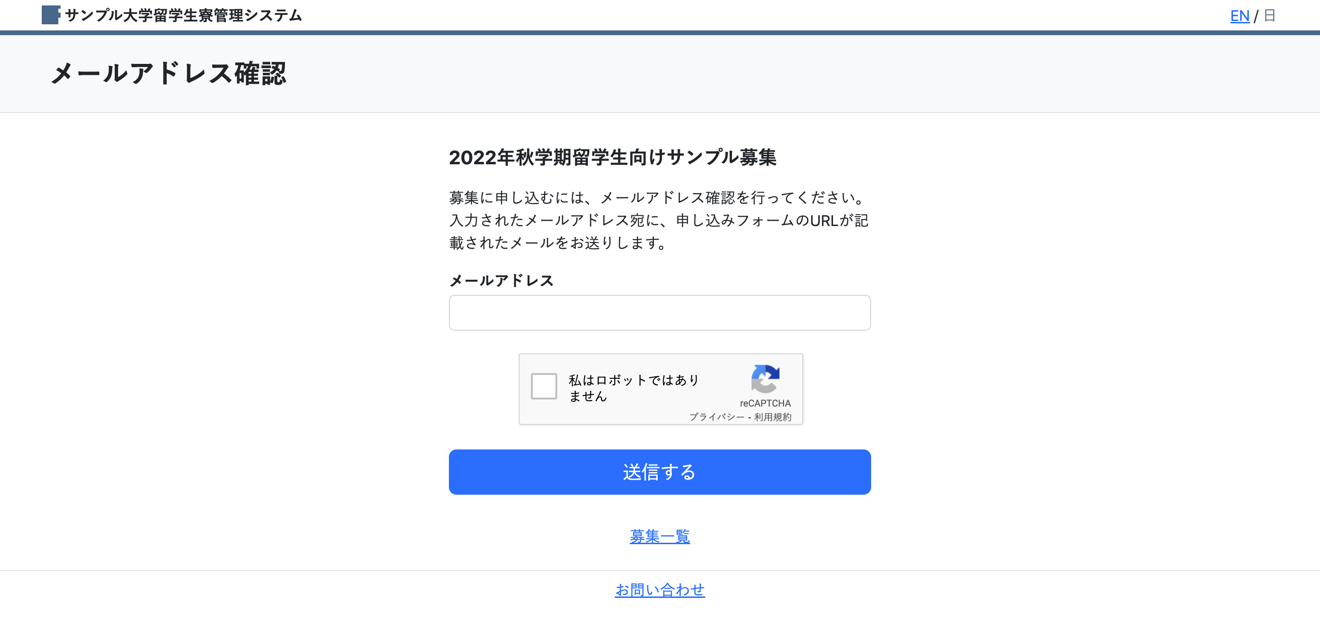Image resolution: width=1320 pixels, height=642 pixels.
Task: Click the blue divider bar under header
Action: pyautogui.click(x=660, y=33)
